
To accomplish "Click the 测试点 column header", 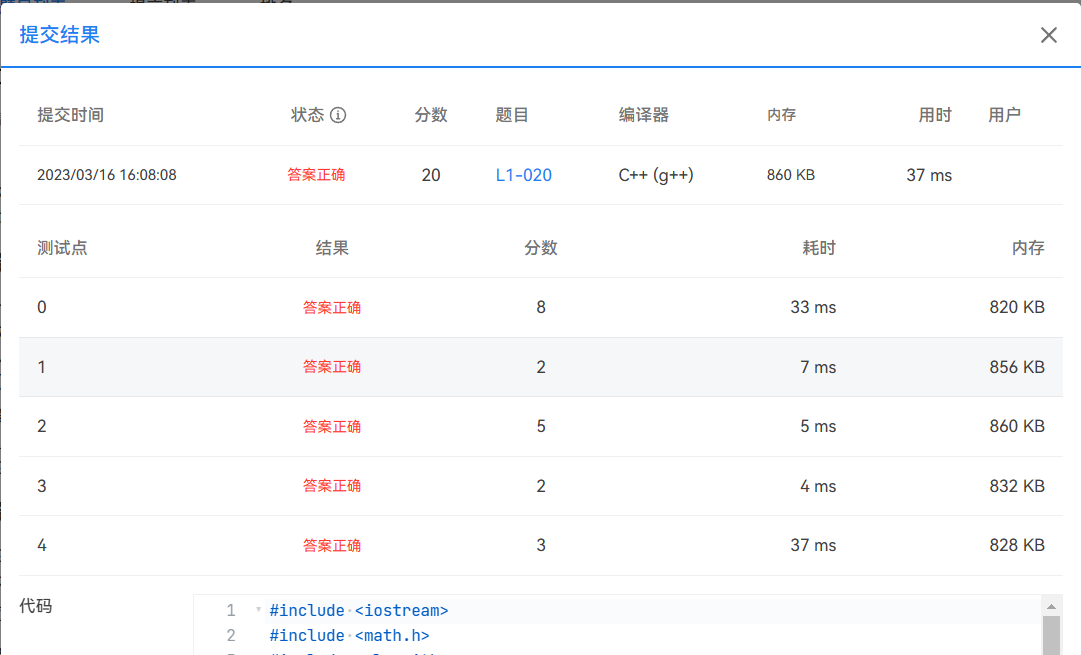I will [62, 247].
